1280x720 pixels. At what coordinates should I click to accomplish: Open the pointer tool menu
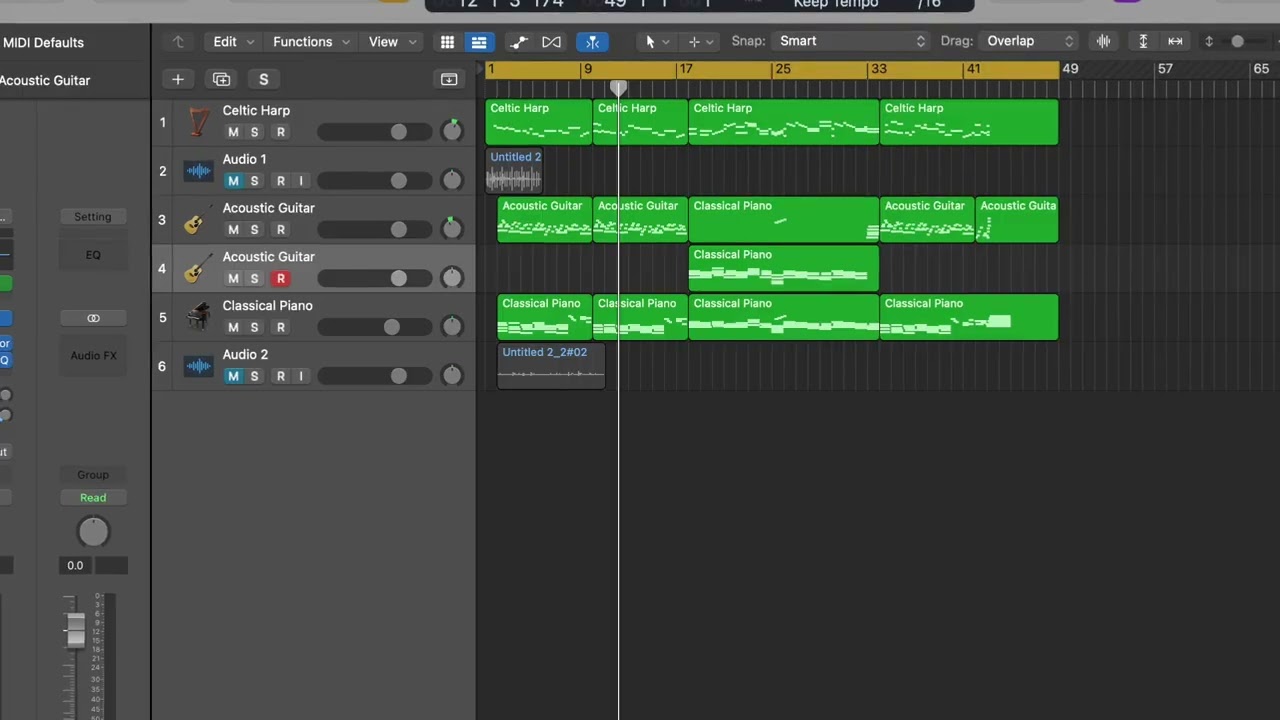coord(655,41)
